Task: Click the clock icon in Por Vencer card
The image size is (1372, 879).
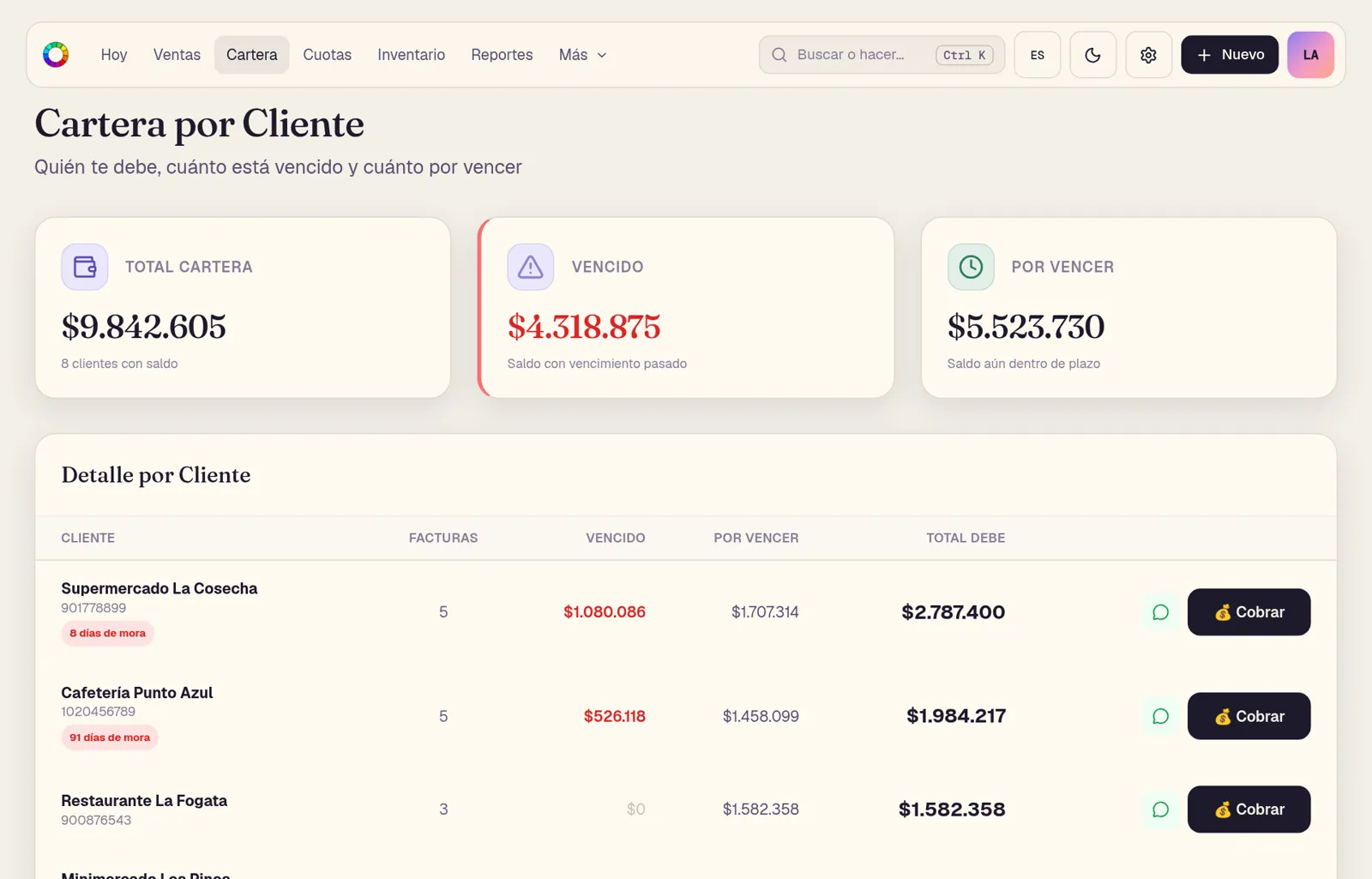Action: 971,267
